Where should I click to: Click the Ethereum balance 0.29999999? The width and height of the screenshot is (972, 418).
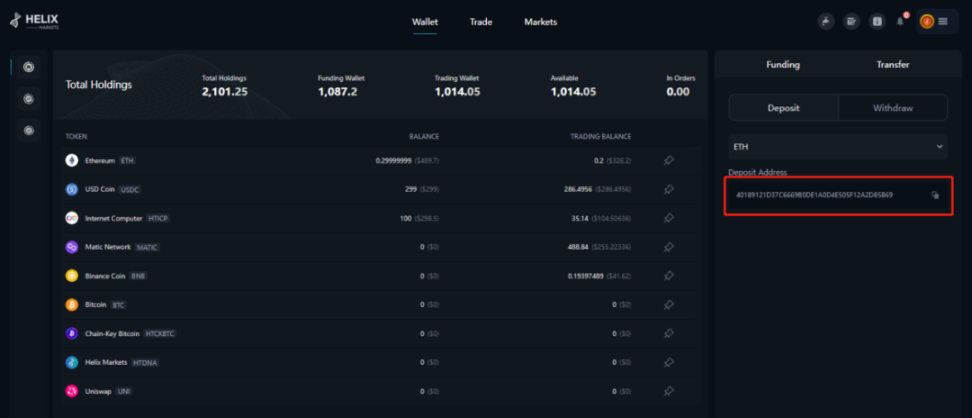tap(394, 161)
